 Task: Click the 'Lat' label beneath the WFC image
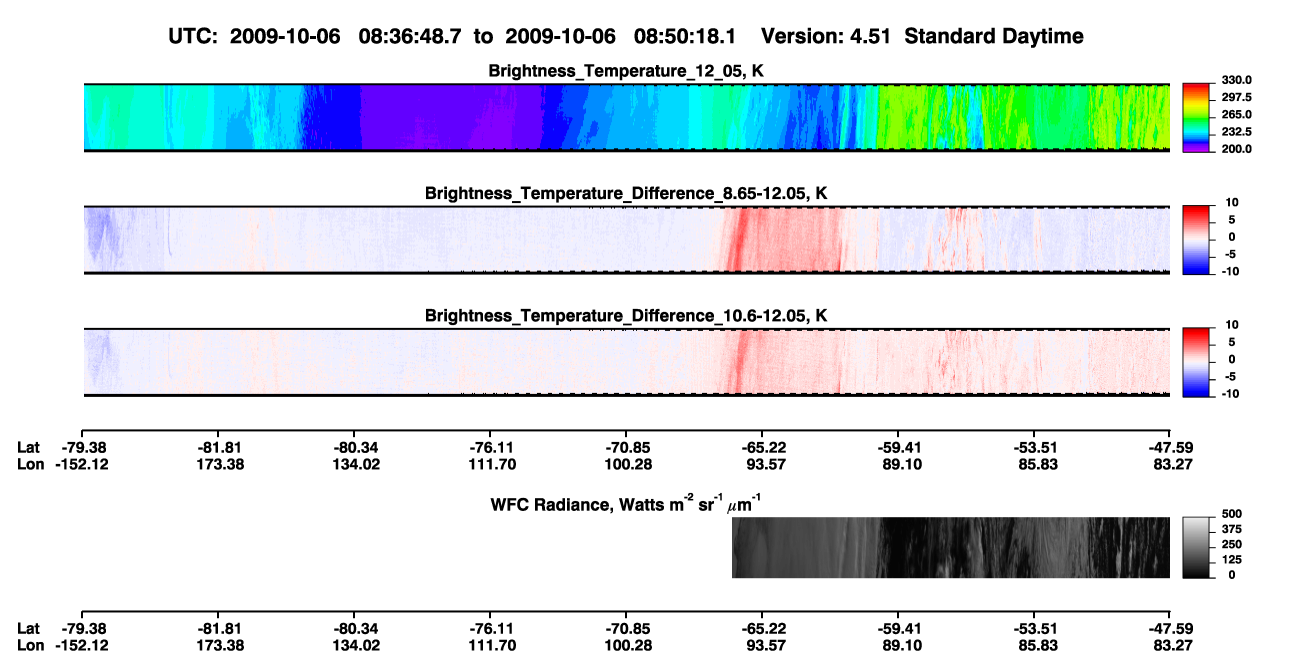pyautogui.click(x=28, y=628)
